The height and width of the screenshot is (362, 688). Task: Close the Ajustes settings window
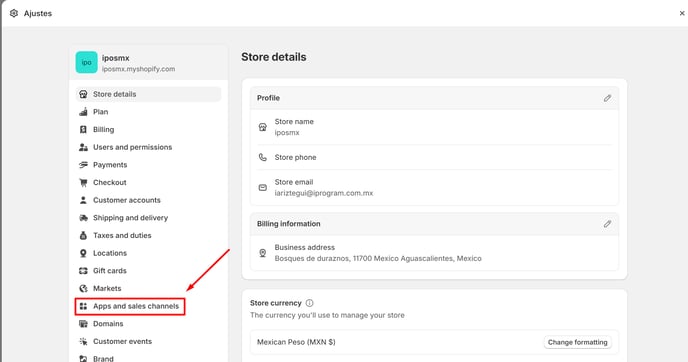pos(682,13)
